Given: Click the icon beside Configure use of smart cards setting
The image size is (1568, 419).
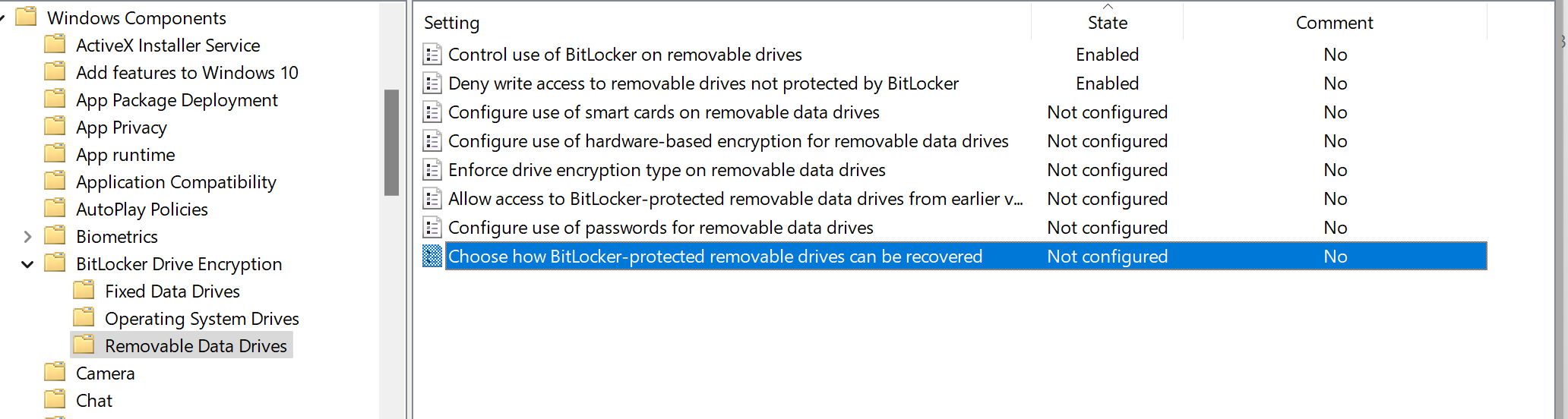Looking at the screenshot, I should pos(432,112).
